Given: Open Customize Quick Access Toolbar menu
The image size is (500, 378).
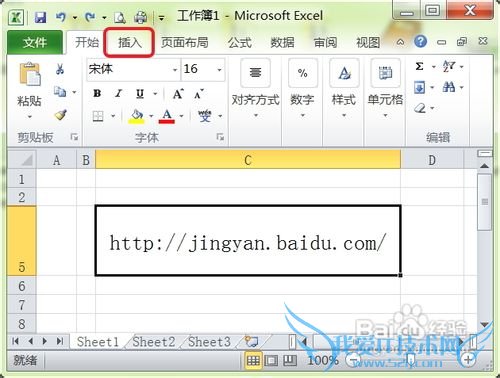Looking at the screenshot, I should tap(161, 18).
